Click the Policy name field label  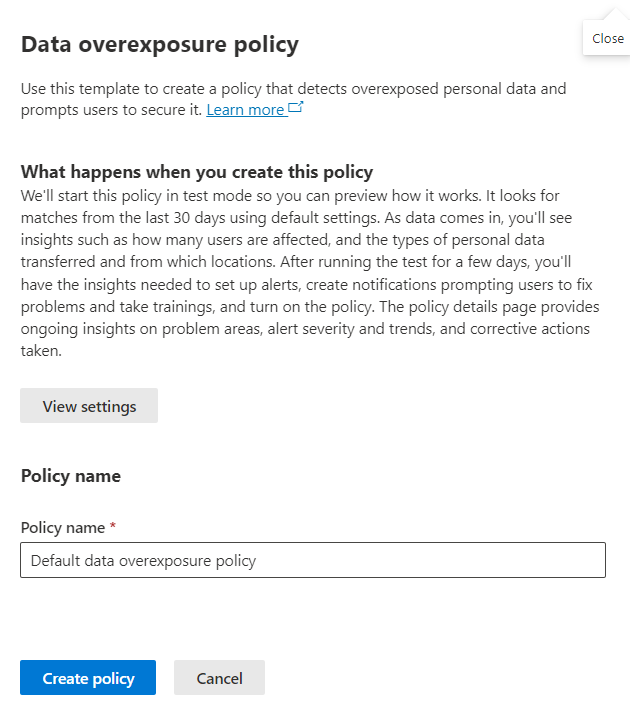[62, 527]
